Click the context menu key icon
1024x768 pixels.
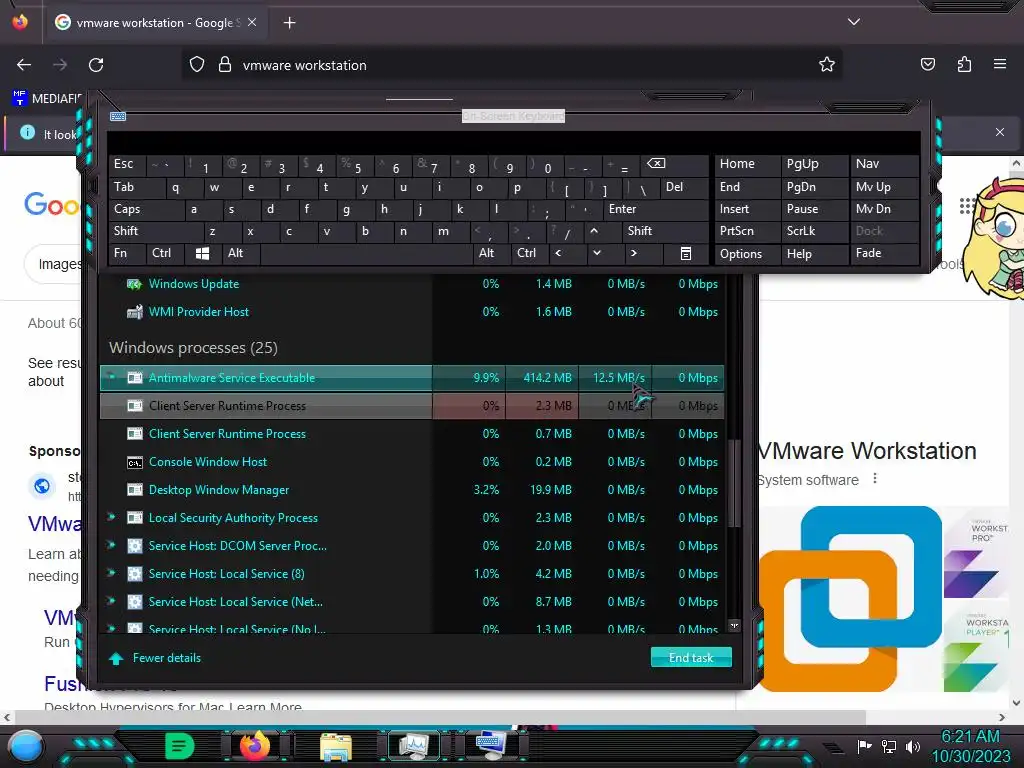686,254
